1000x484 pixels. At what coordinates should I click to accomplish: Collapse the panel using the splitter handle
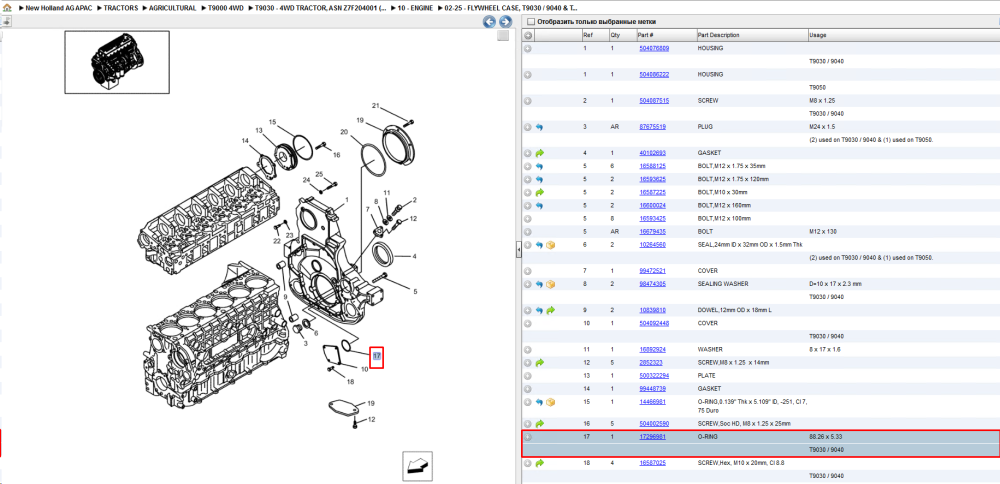[517, 251]
